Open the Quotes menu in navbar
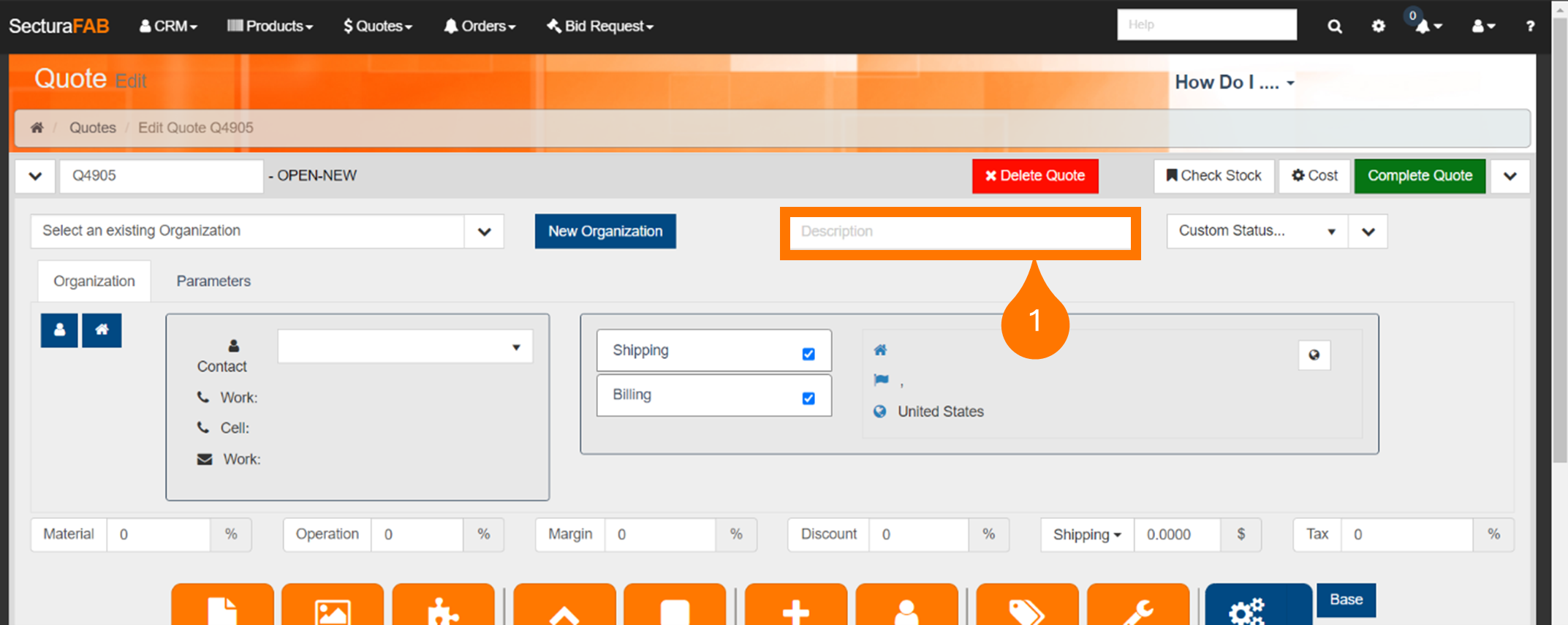 click(x=378, y=26)
